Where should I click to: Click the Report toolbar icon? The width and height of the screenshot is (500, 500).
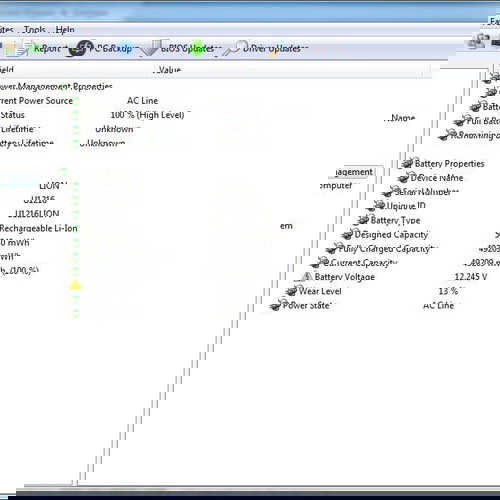pos(23,48)
